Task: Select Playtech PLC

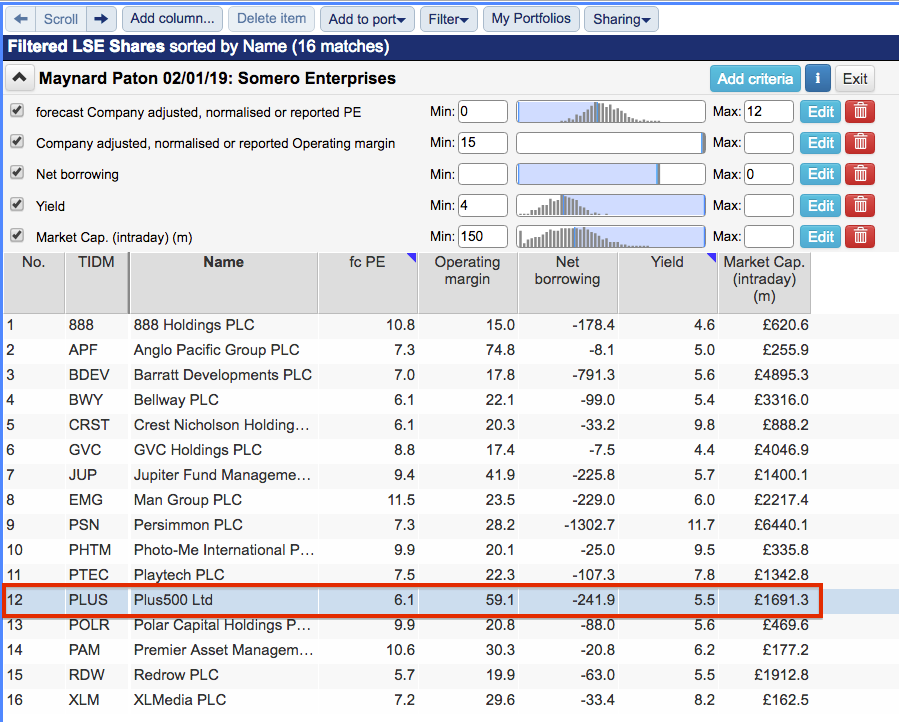Action: (179, 575)
